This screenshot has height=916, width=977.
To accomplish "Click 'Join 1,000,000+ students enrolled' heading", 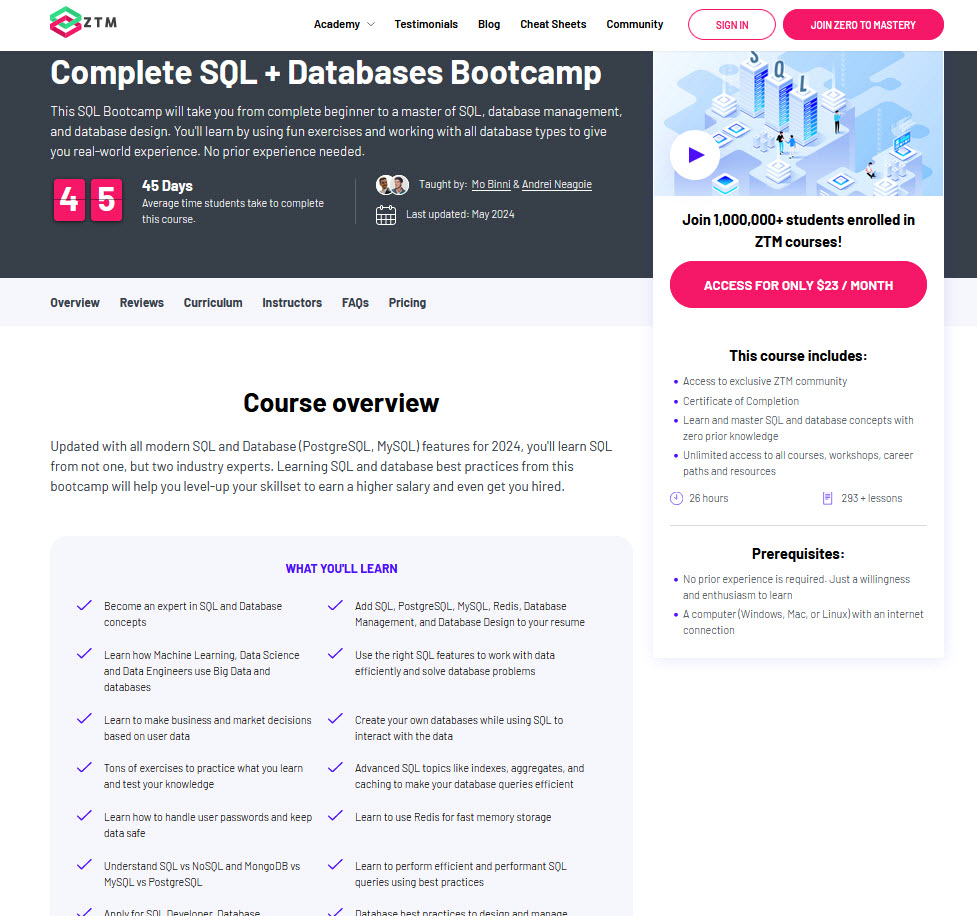I will 798,231.
